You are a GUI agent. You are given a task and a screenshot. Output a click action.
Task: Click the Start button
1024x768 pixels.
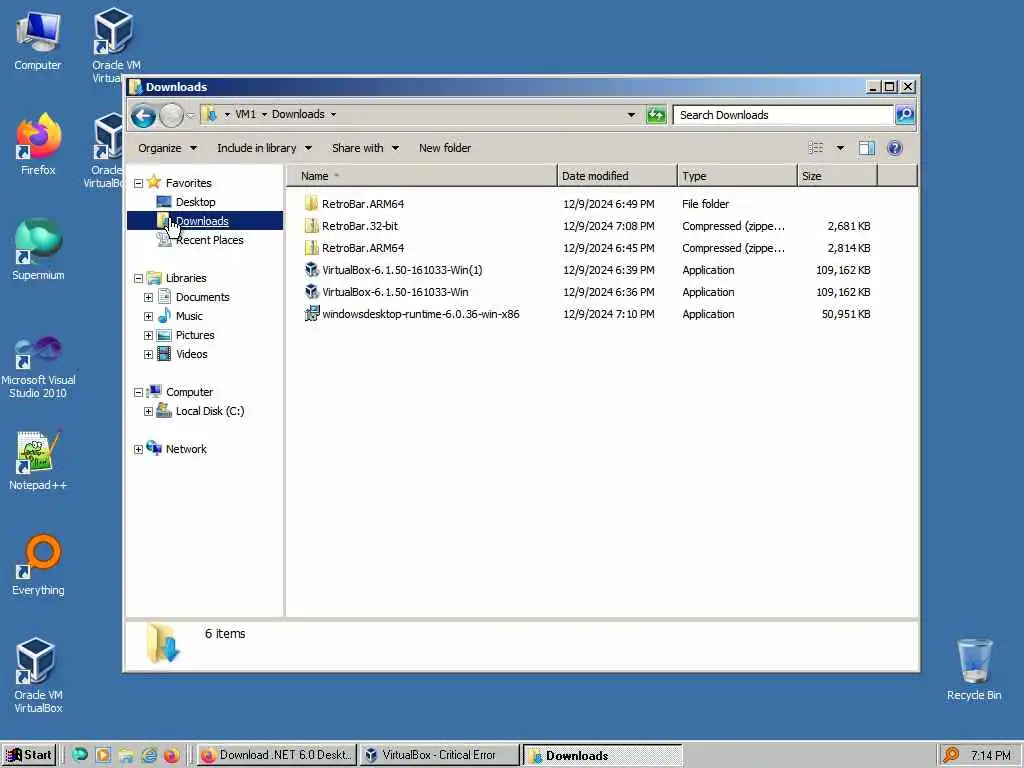coord(29,755)
